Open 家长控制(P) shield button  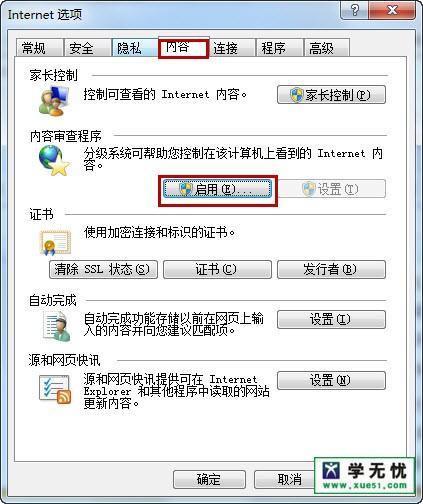(331, 95)
